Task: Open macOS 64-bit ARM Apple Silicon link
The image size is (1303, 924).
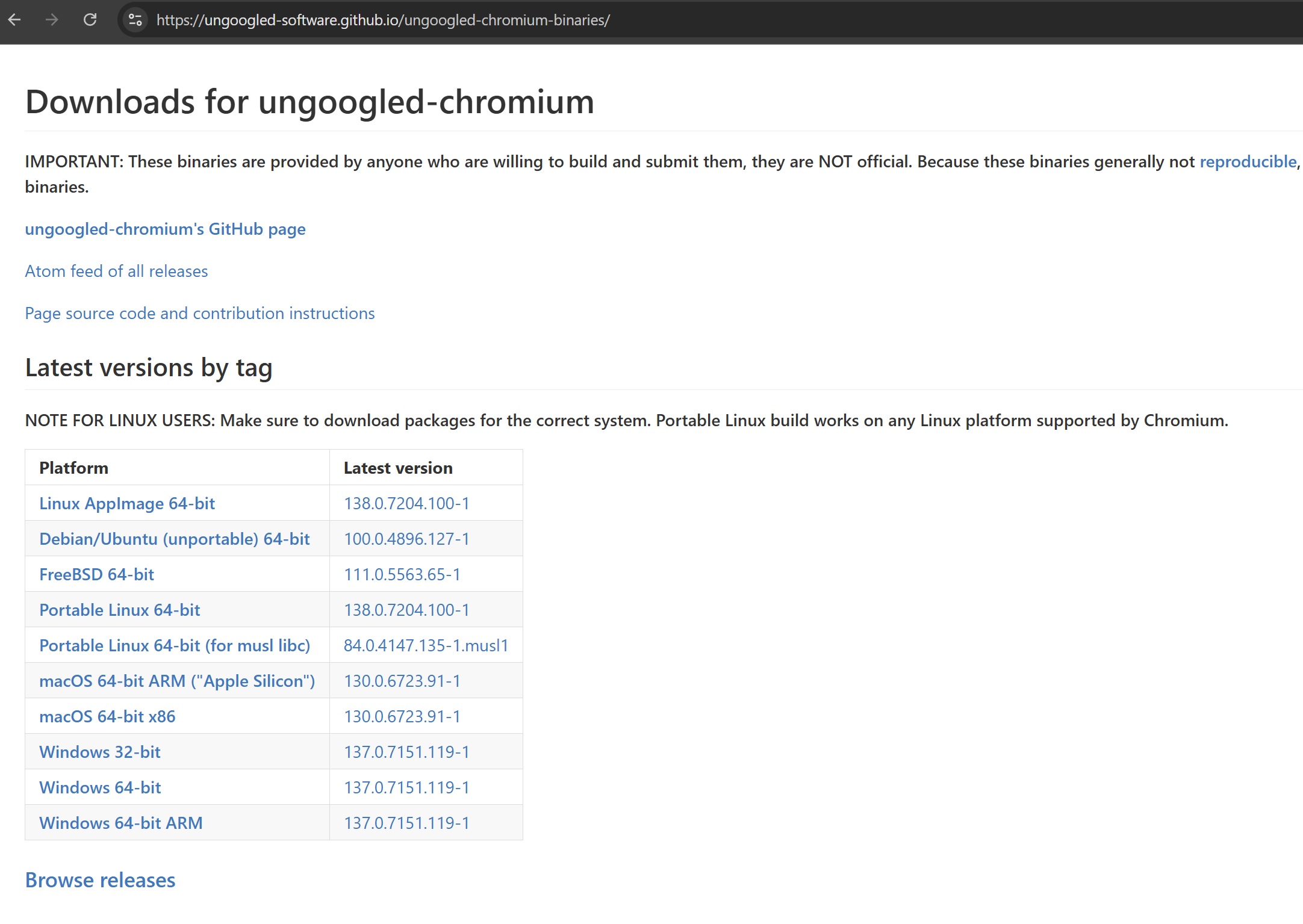Action: (177, 681)
